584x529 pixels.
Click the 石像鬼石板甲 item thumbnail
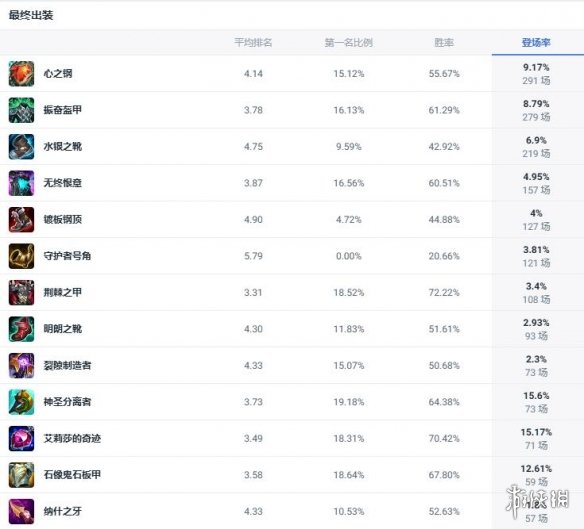click(x=21, y=475)
